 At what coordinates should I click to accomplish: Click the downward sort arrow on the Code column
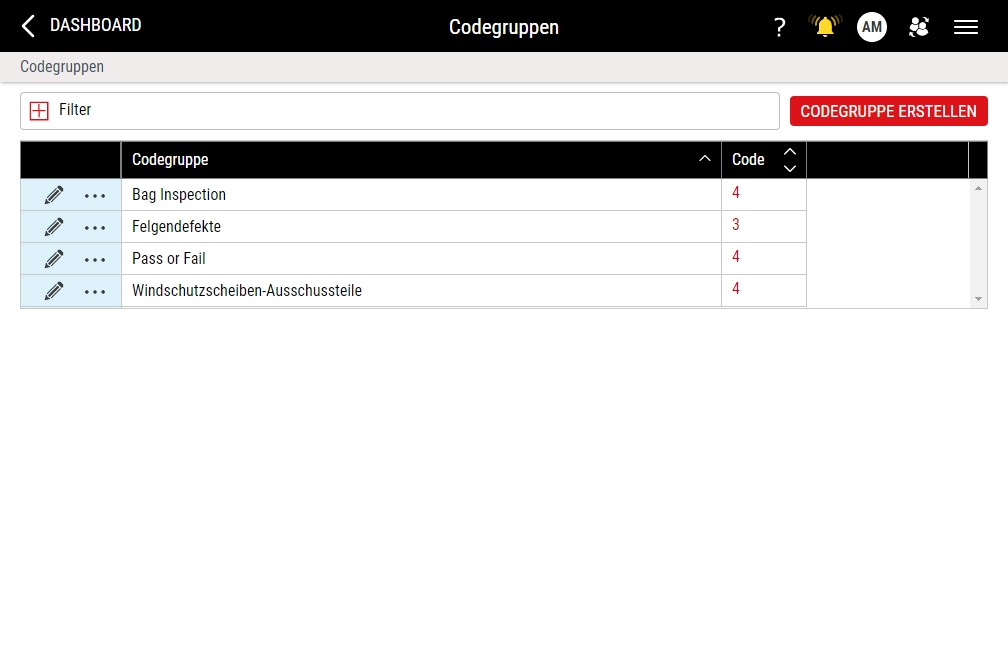(x=790, y=169)
